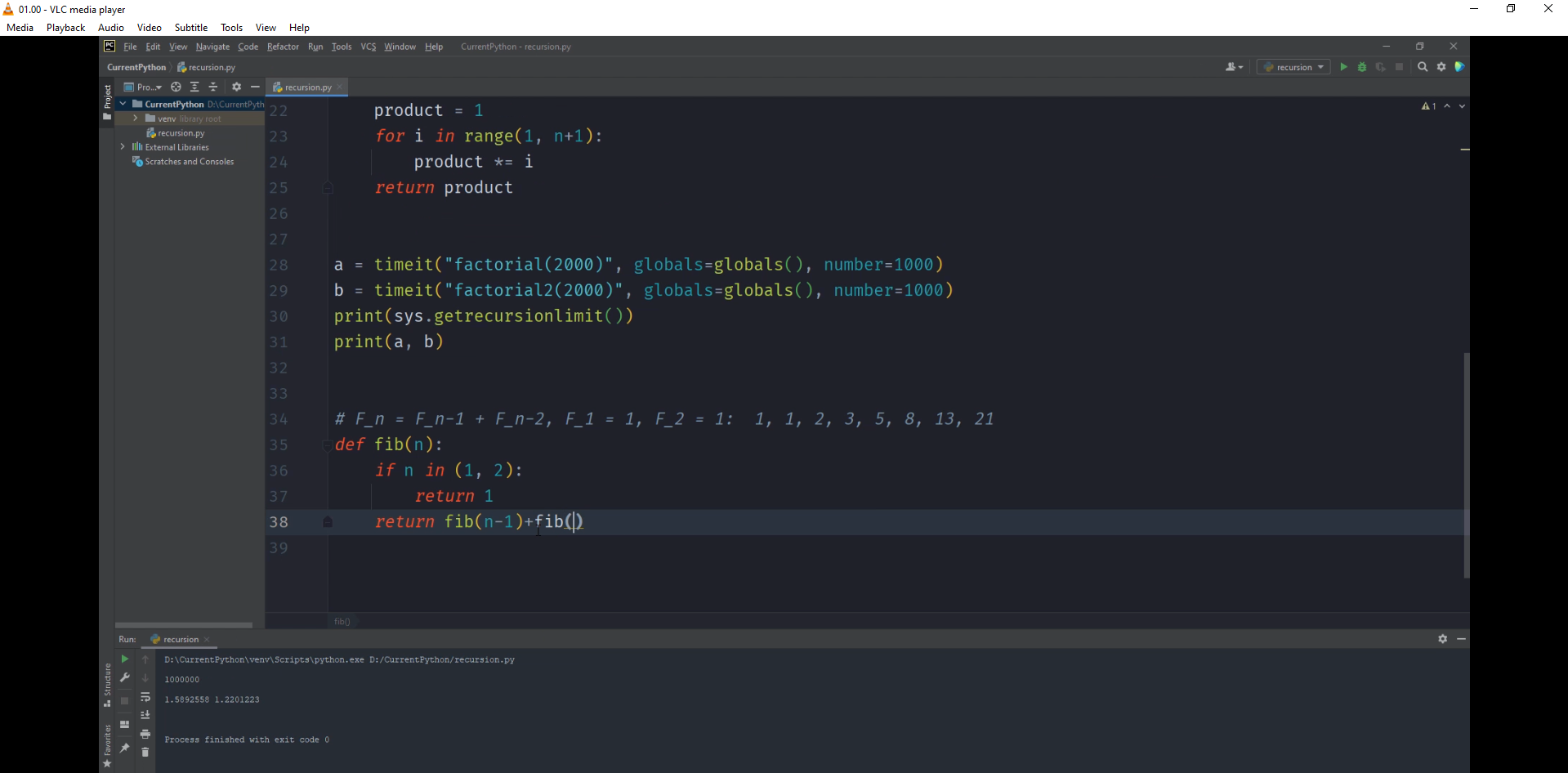Open the Refactor menu in PyCharm
The image size is (1568, 773).
[x=283, y=47]
